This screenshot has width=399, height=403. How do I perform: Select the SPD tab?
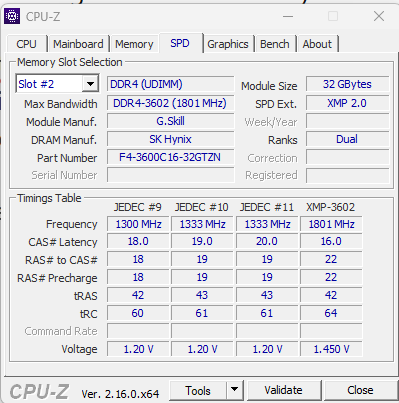pos(180,43)
